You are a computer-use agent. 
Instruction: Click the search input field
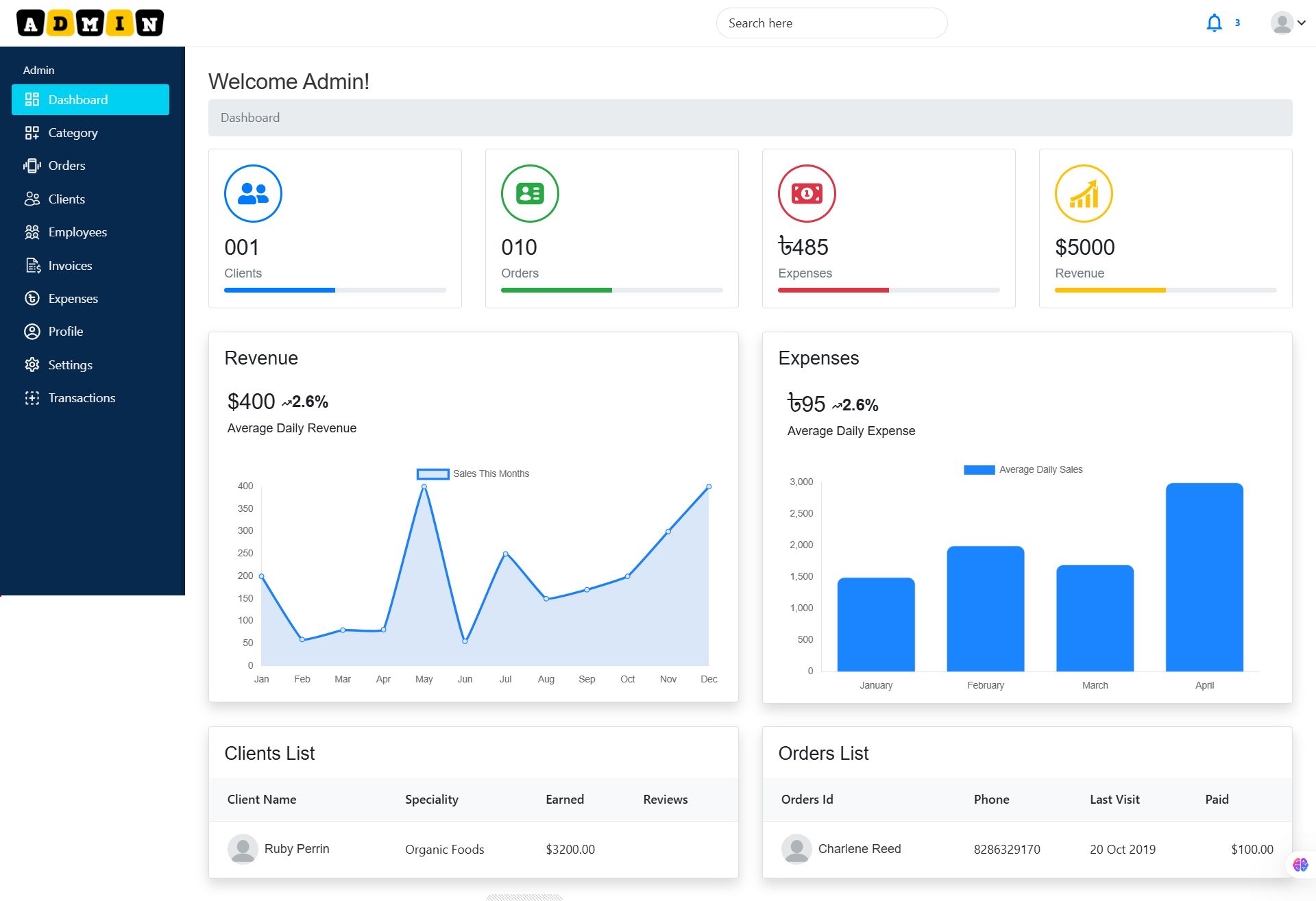pyautogui.click(x=831, y=23)
